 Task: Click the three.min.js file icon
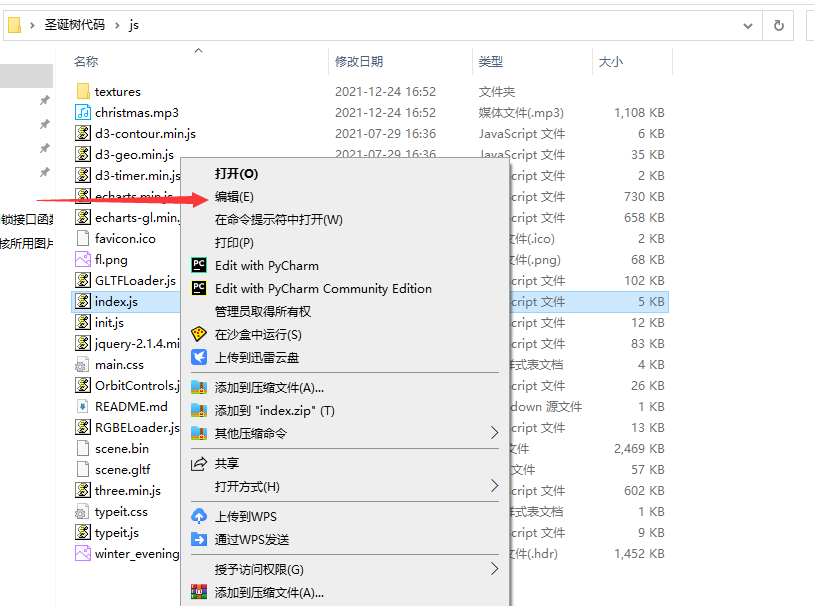83,490
